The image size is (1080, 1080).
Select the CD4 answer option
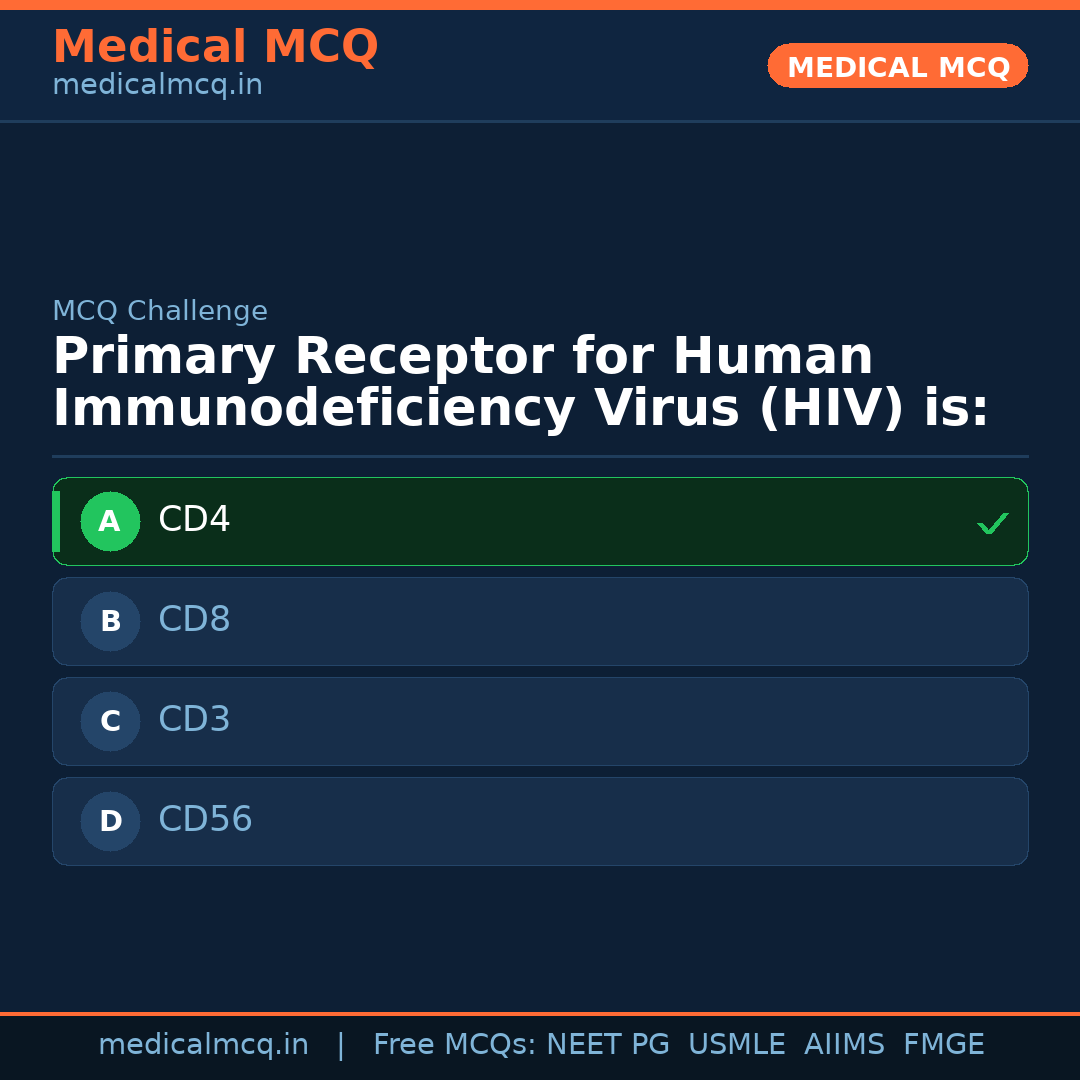pos(540,521)
